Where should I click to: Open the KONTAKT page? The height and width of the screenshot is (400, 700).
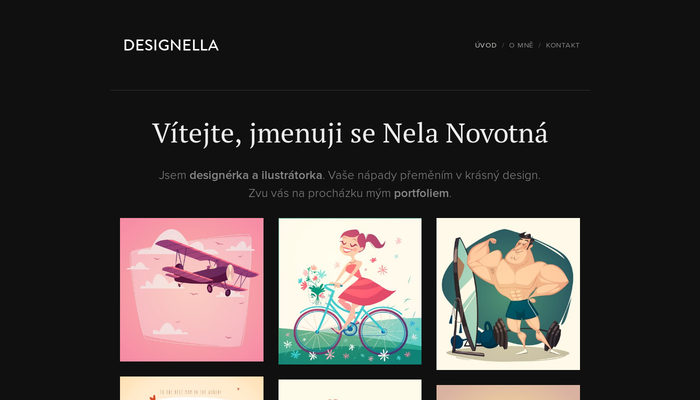tap(562, 45)
